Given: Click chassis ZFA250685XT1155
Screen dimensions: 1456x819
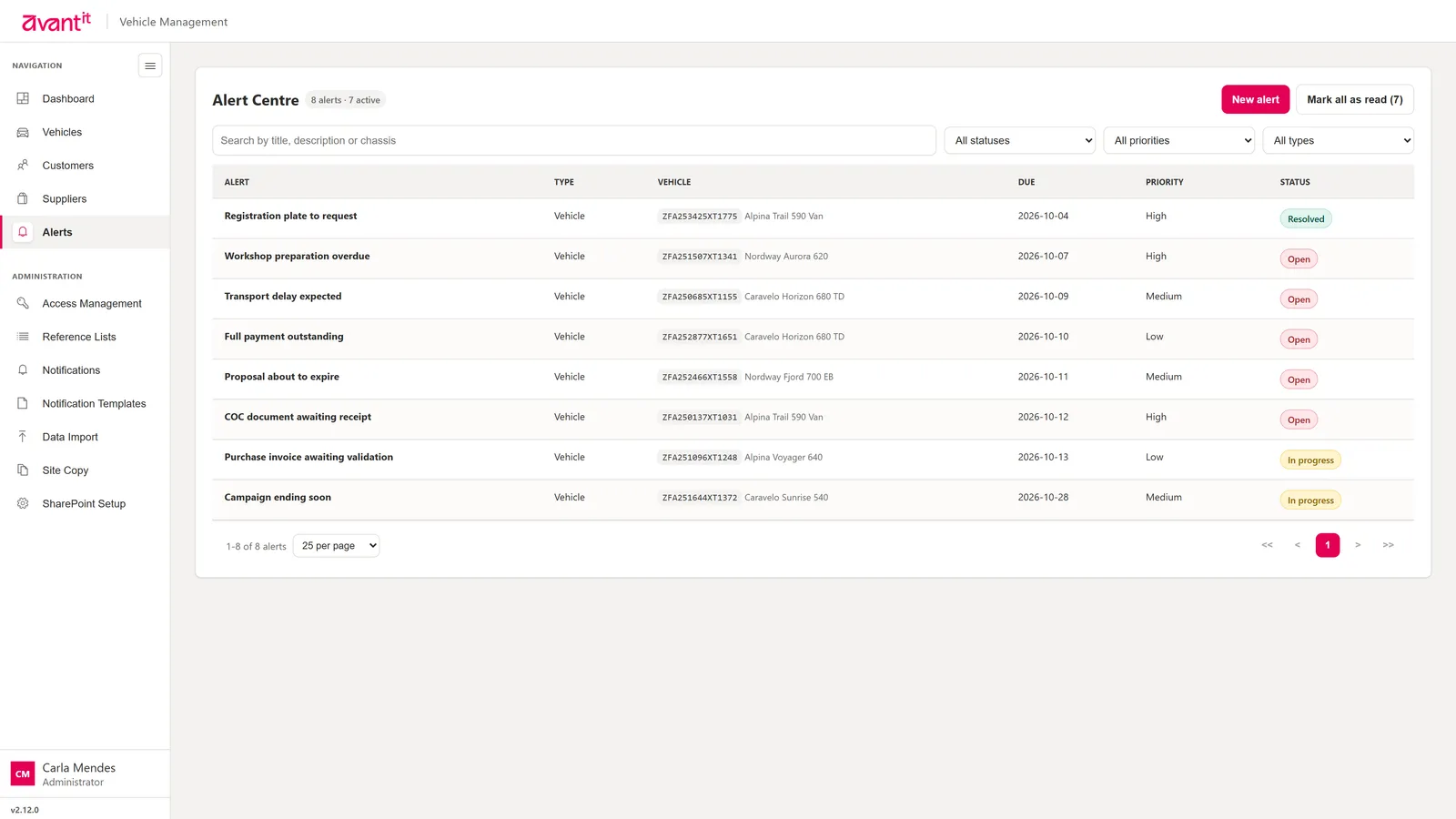Looking at the screenshot, I should 699,297.
